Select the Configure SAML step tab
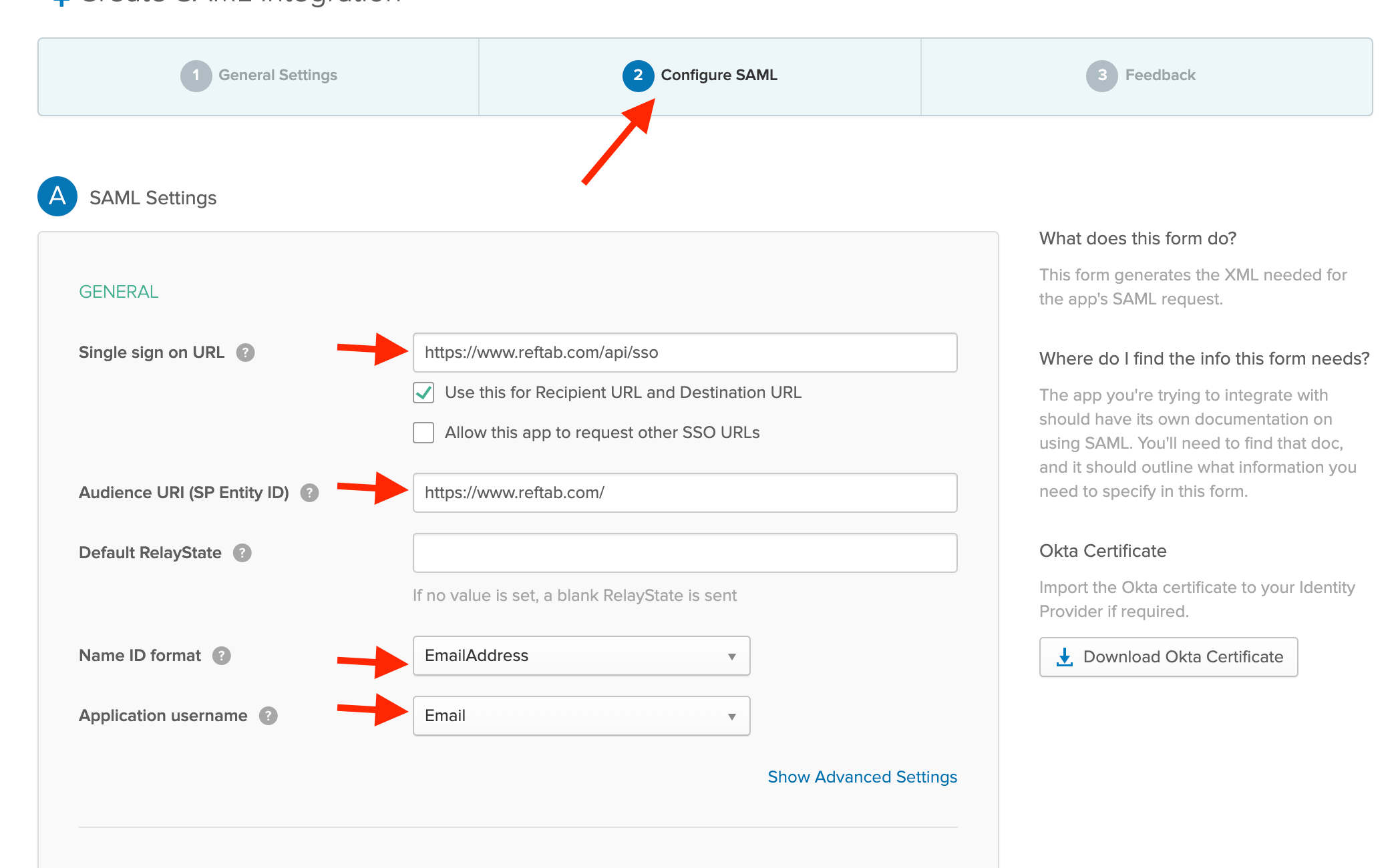This screenshot has height=868, width=1400. [700, 77]
